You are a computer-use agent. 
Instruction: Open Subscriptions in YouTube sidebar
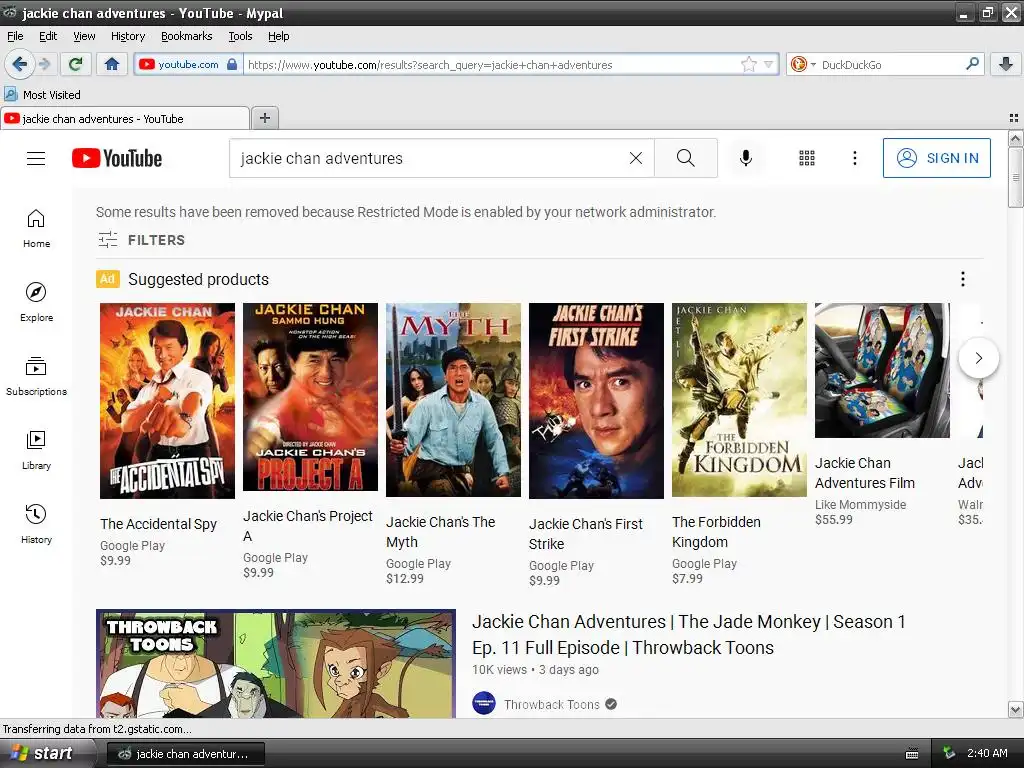36,376
